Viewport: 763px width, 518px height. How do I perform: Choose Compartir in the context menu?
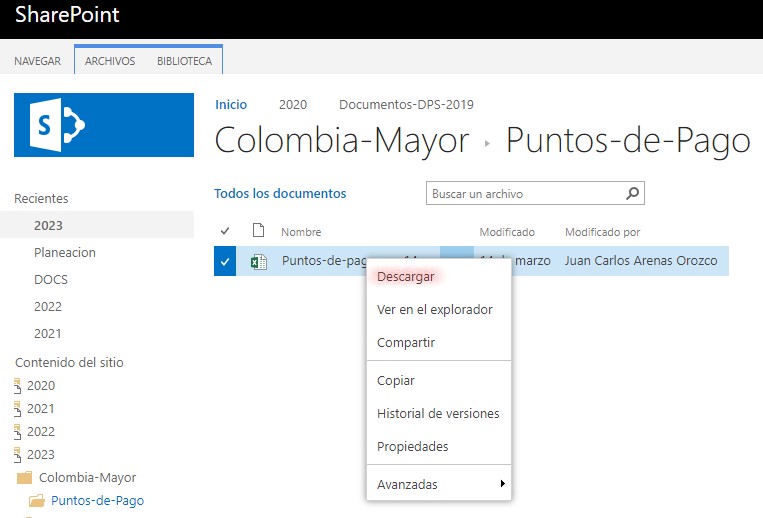(x=406, y=342)
